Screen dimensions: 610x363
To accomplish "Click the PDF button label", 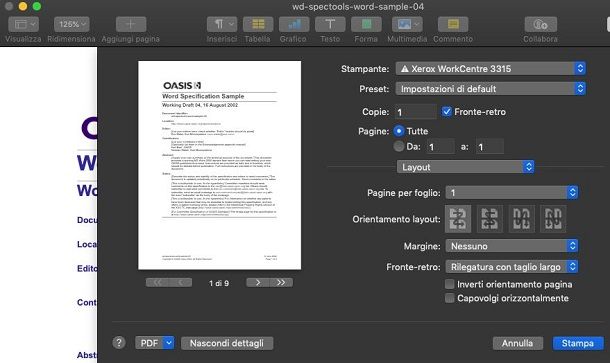I will [149, 343].
